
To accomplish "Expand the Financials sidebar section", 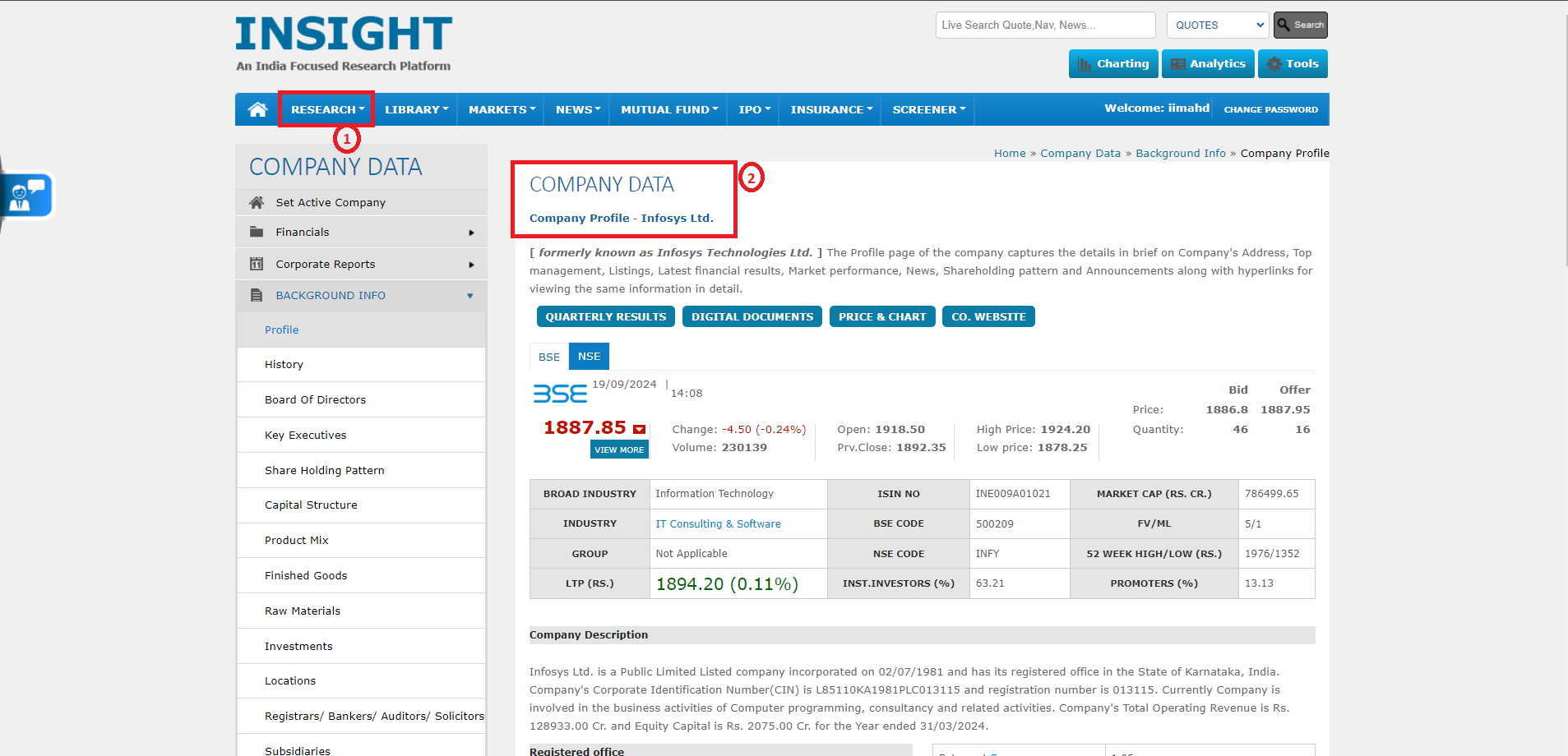I will tap(361, 233).
